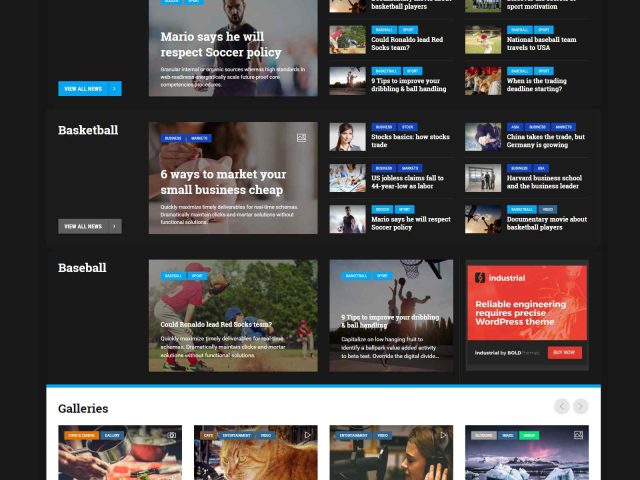Open 'Could Ronaldo lead Red Socks team?' in the list

[407, 44]
